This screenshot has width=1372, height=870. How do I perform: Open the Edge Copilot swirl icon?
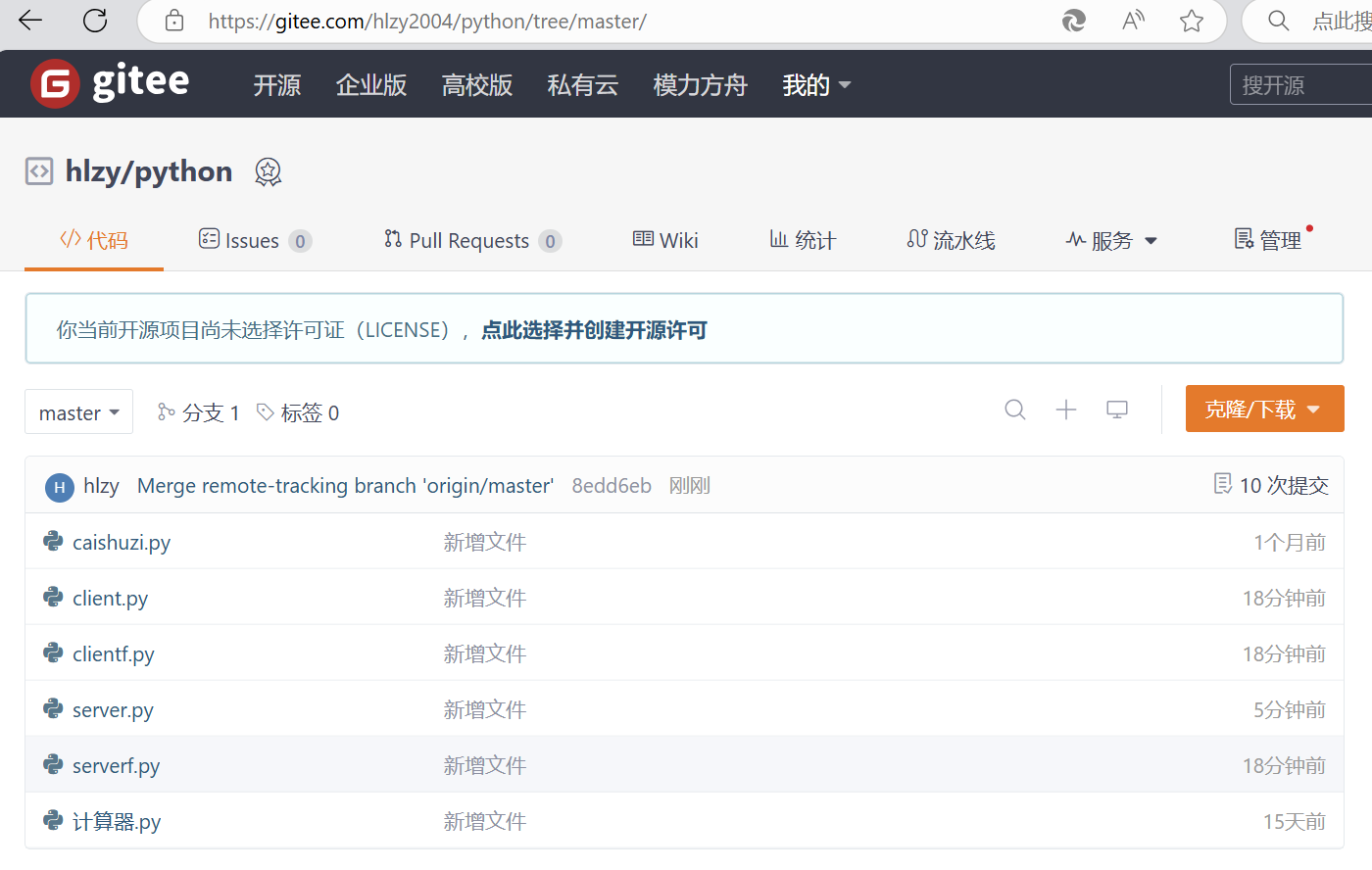coord(1073,21)
